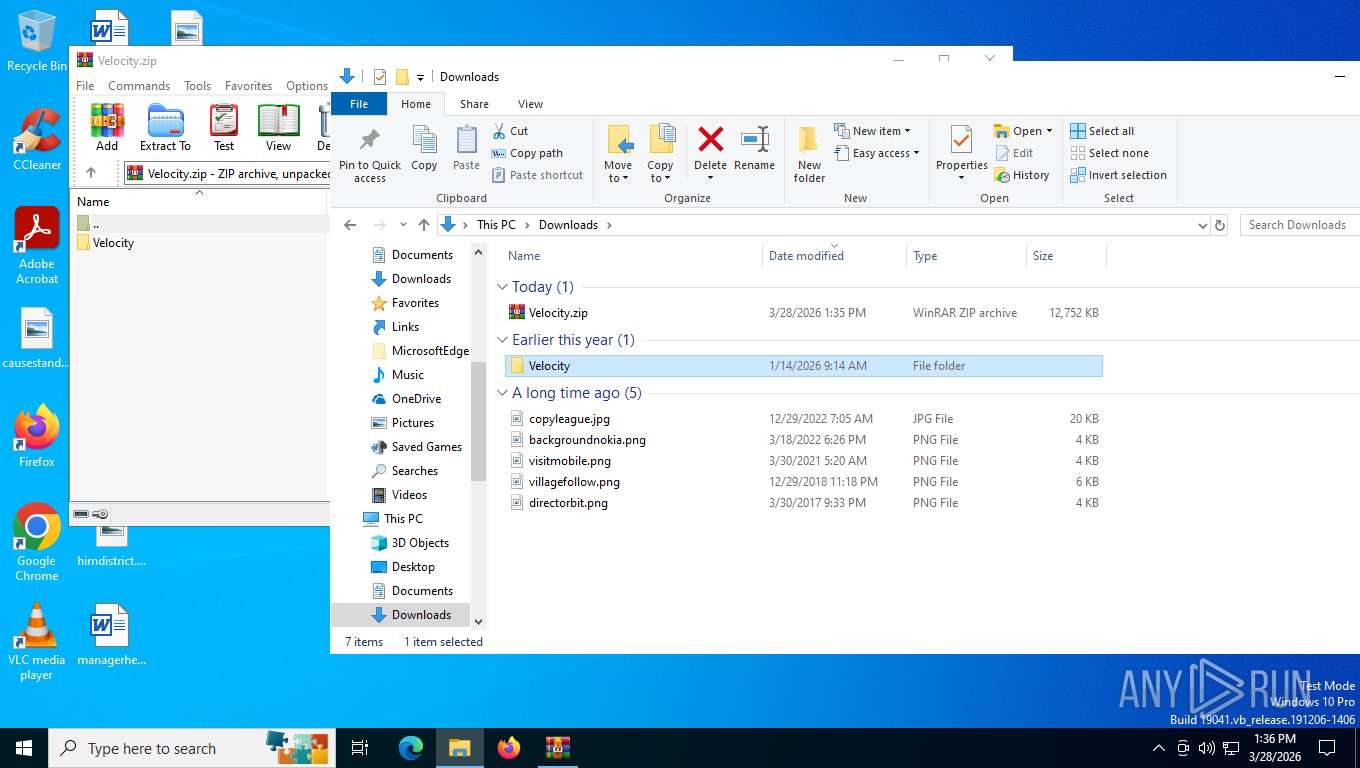This screenshot has width=1360, height=768.
Task: Select Velocity.zip file row
Action: pos(803,313)
